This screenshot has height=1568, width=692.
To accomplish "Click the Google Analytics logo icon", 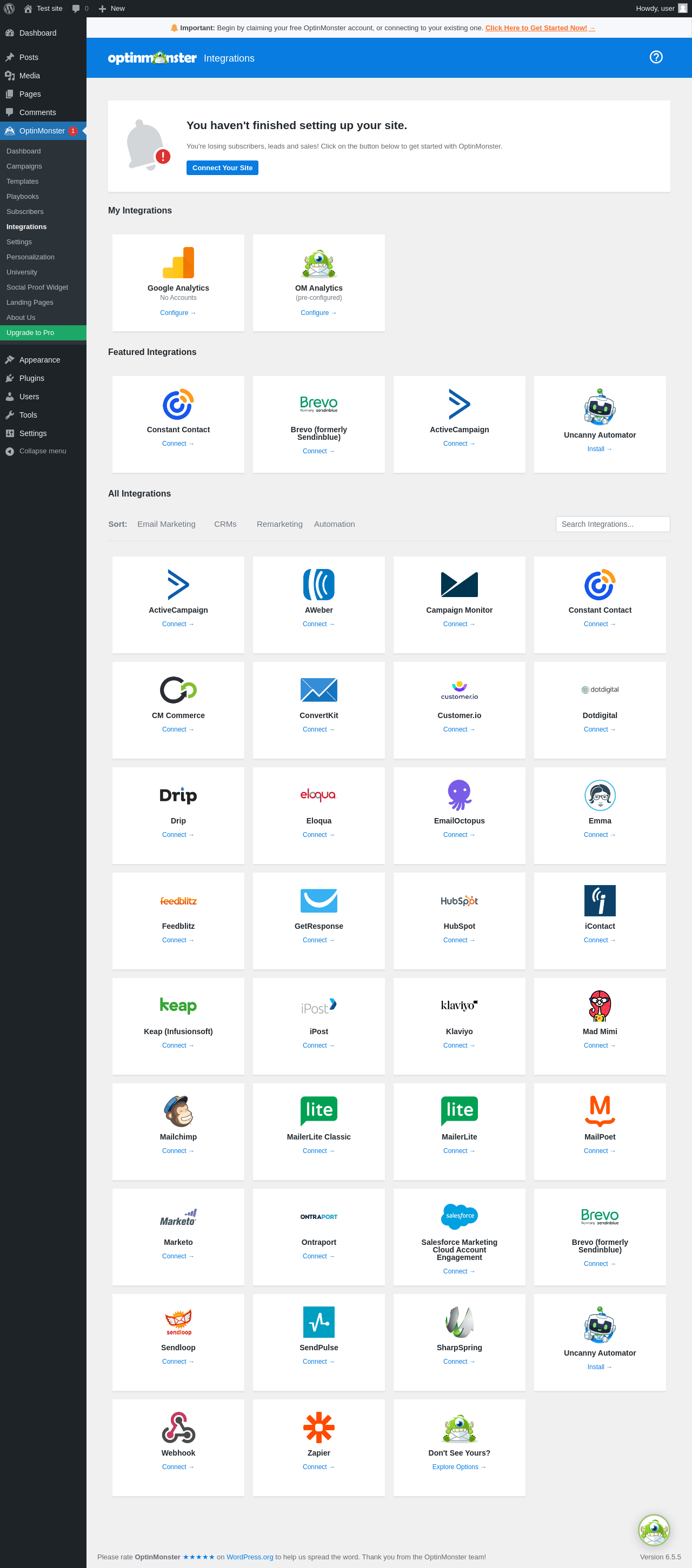I will pyautogui.click(x=178, y=263).
